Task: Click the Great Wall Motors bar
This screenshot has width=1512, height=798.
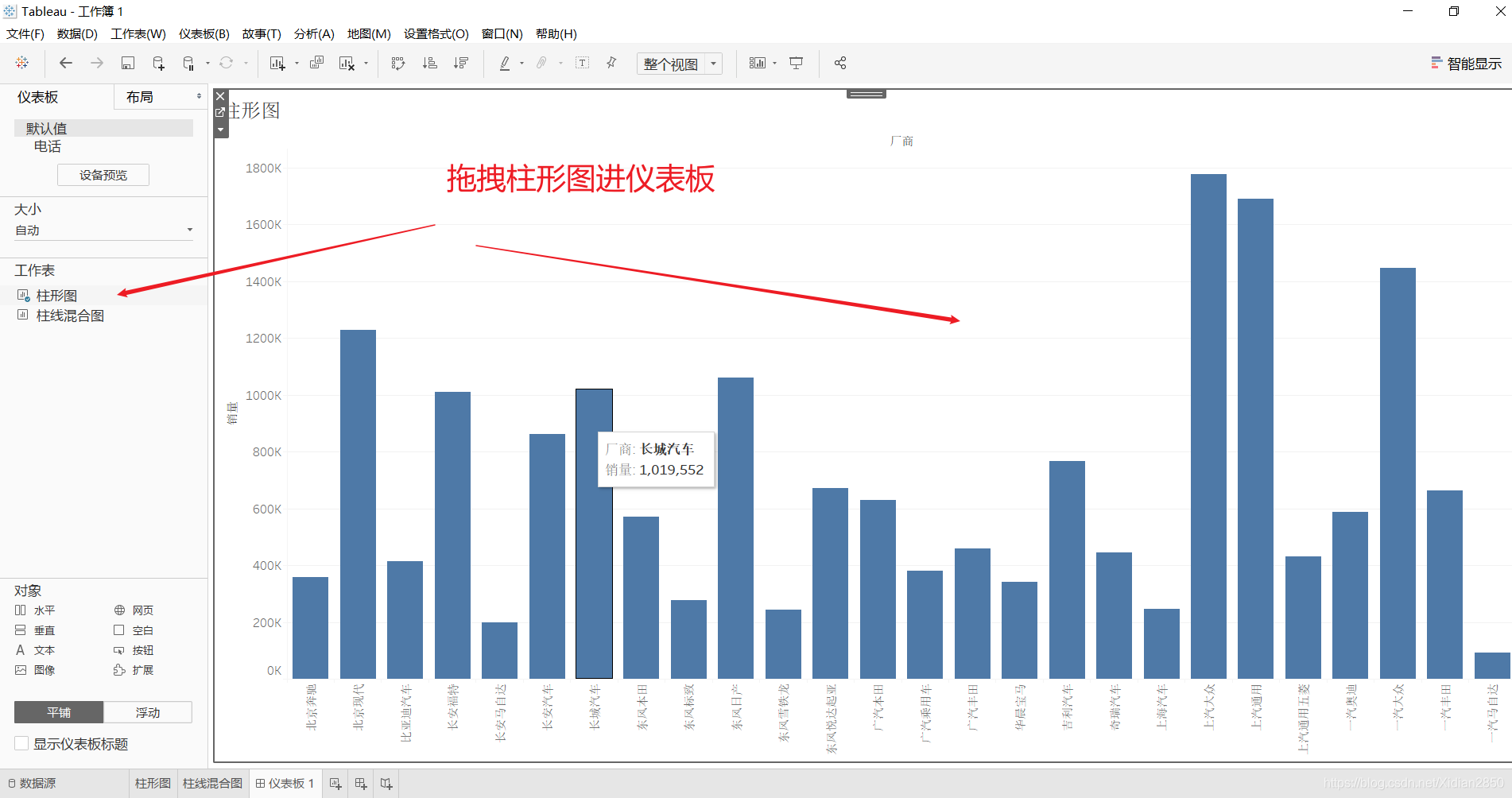Action: pyautogui.click(x=594, y=533)
